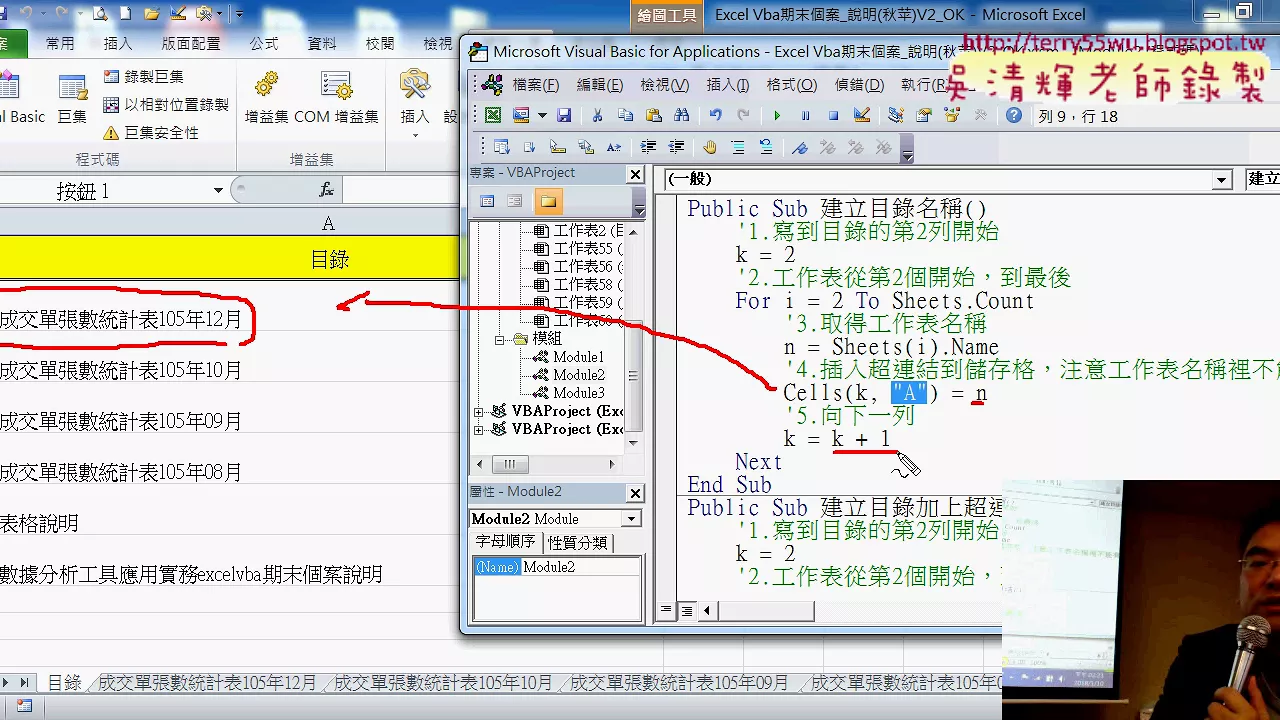Click the Cut scissors icon
Screen dimensions: 1280x720
coord(598,116)
